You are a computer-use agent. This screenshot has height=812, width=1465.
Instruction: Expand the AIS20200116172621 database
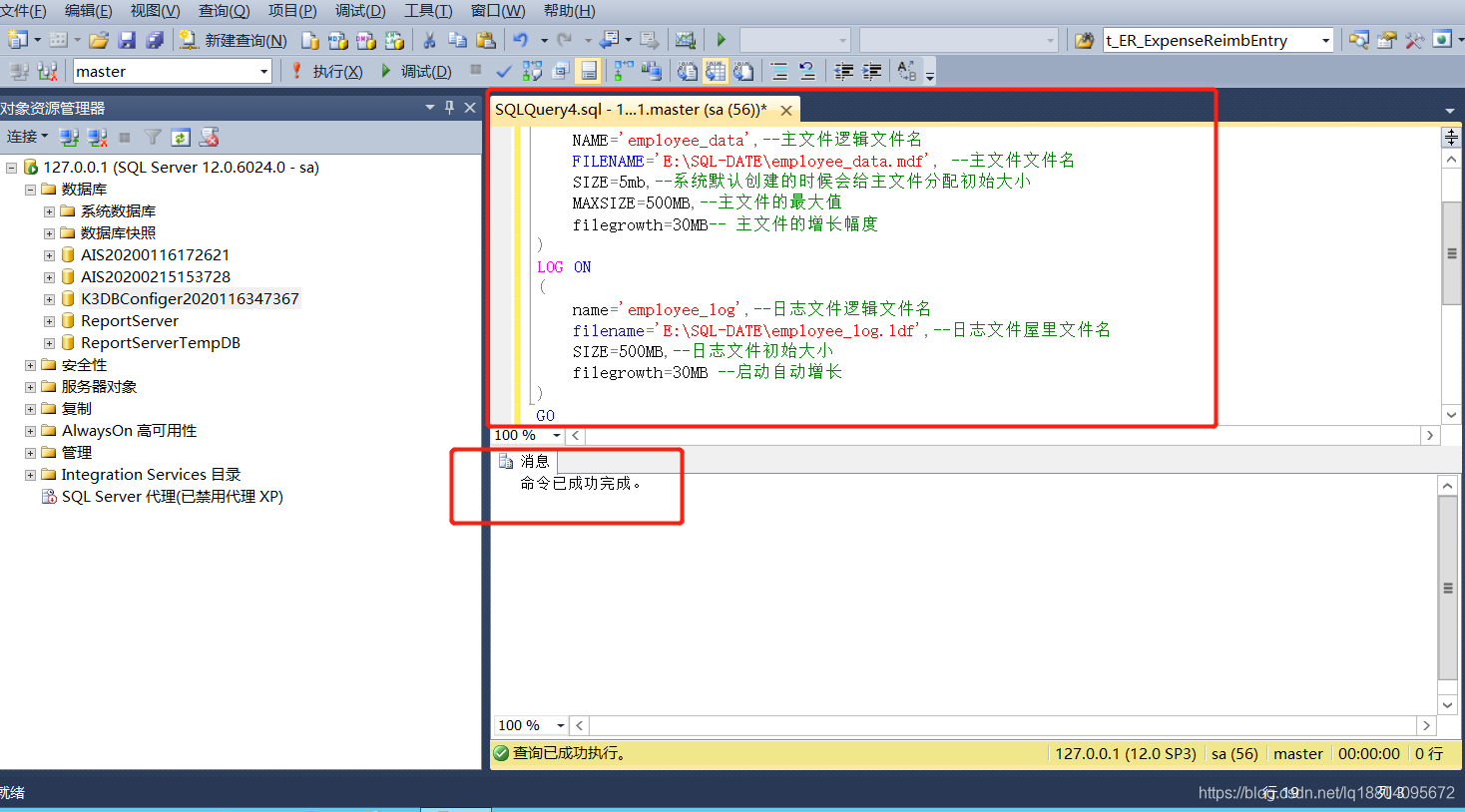pyautogui.click(x=49, y=255)
